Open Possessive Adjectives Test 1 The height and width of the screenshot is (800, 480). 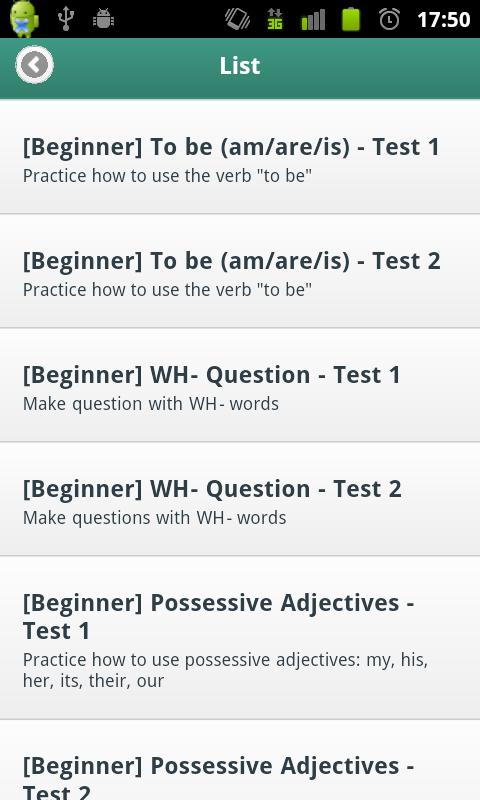pyautogui.click(x=240, y=638)
